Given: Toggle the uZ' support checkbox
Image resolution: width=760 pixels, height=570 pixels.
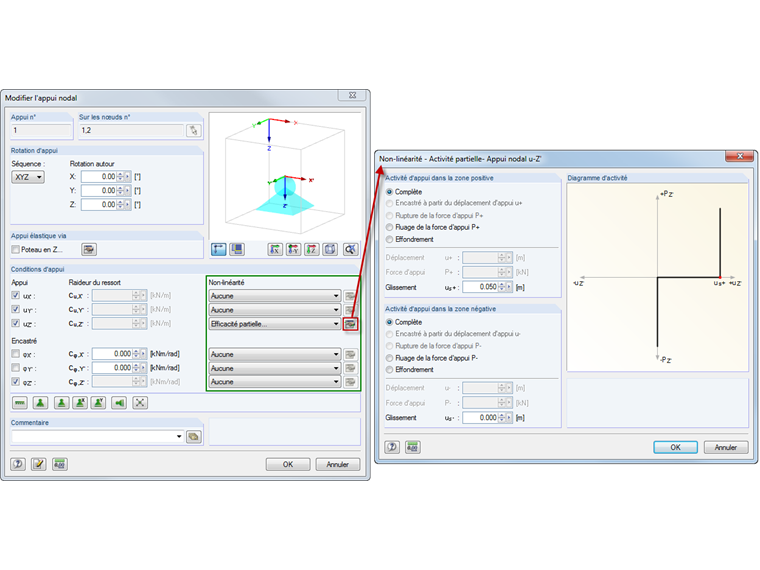Looking at the screenshot, I should (16, 323).
